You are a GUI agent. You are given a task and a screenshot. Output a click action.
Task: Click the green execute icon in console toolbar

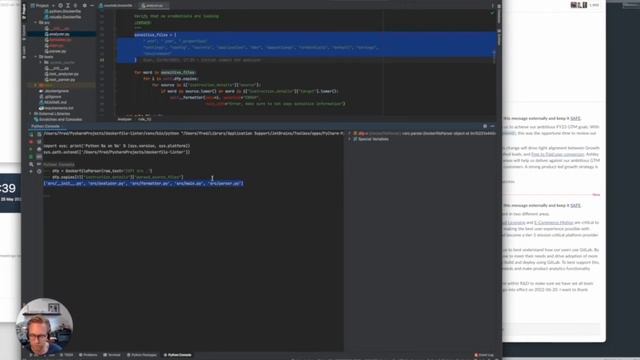[x=31, y=149]
